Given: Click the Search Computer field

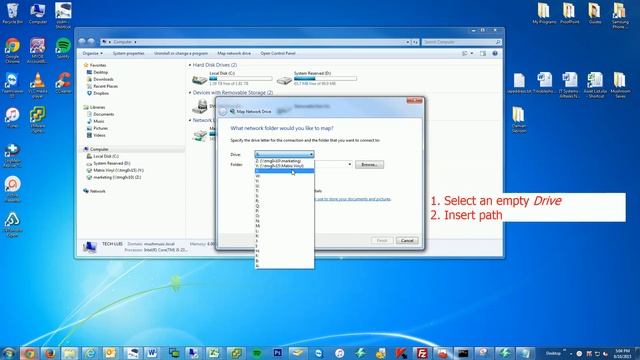Looking at the screenshot, I should pyautogui.click(x=461, y=42).
